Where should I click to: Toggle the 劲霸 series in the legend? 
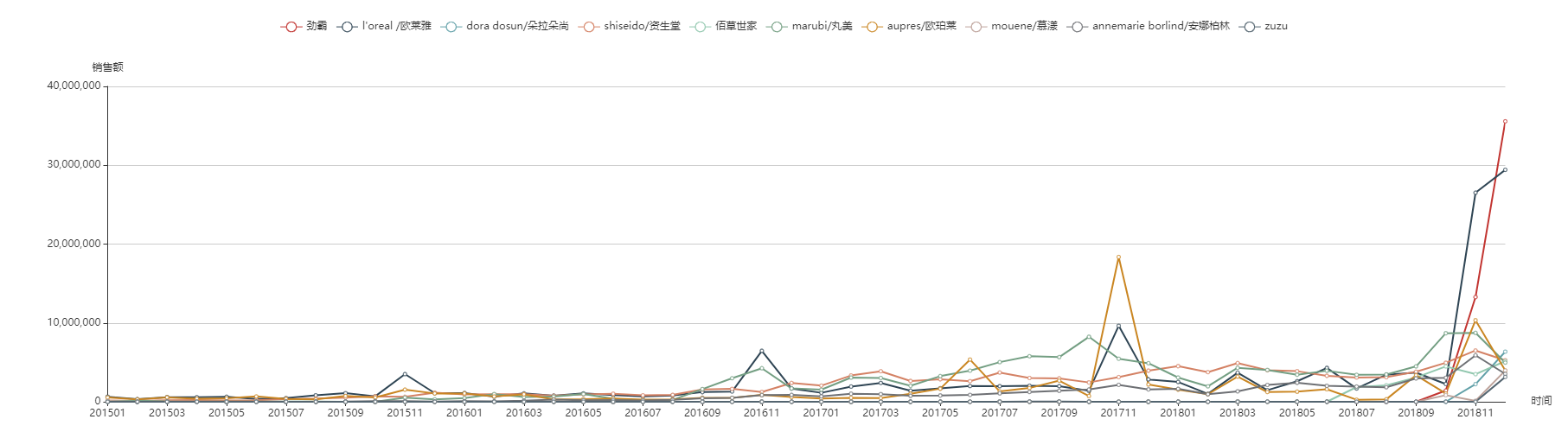304,27
